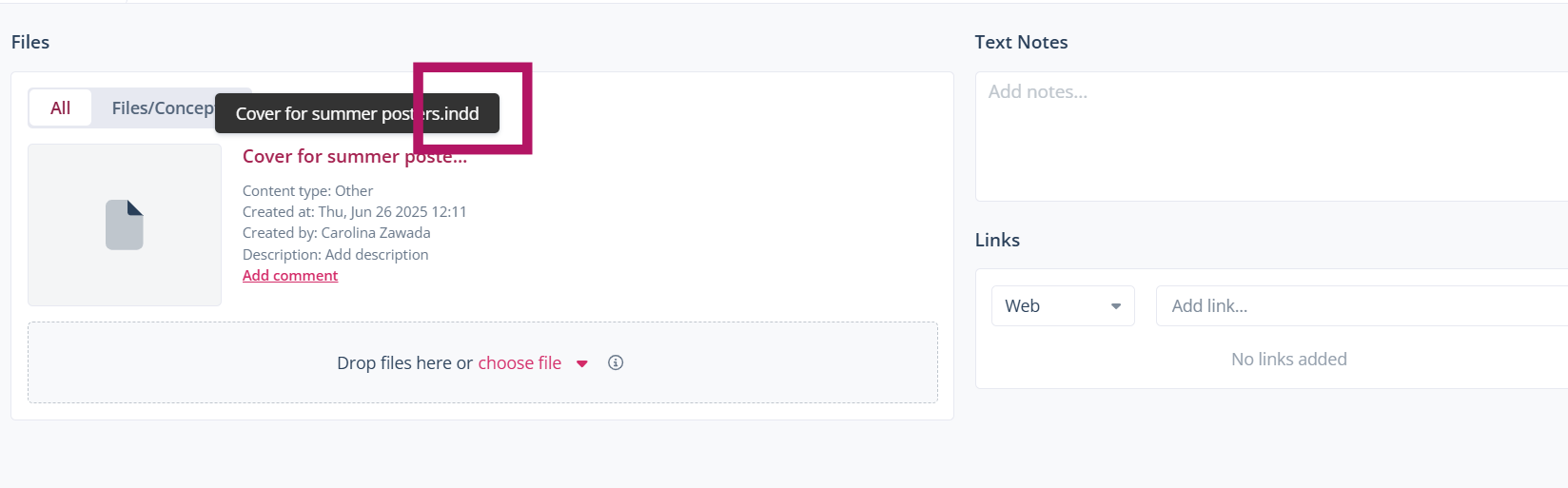
Task: Click the No links added placeholder text
Action: pos(1289,360)
